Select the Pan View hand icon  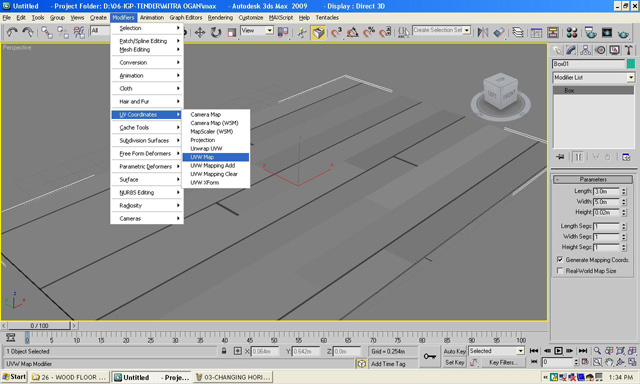pos(609,362)
